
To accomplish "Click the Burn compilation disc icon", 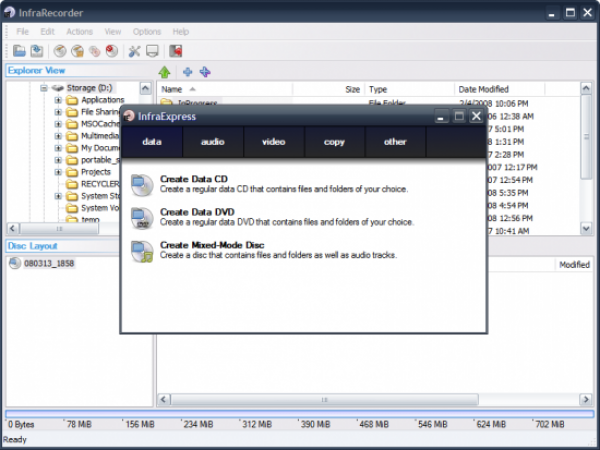I will [60, 51].
